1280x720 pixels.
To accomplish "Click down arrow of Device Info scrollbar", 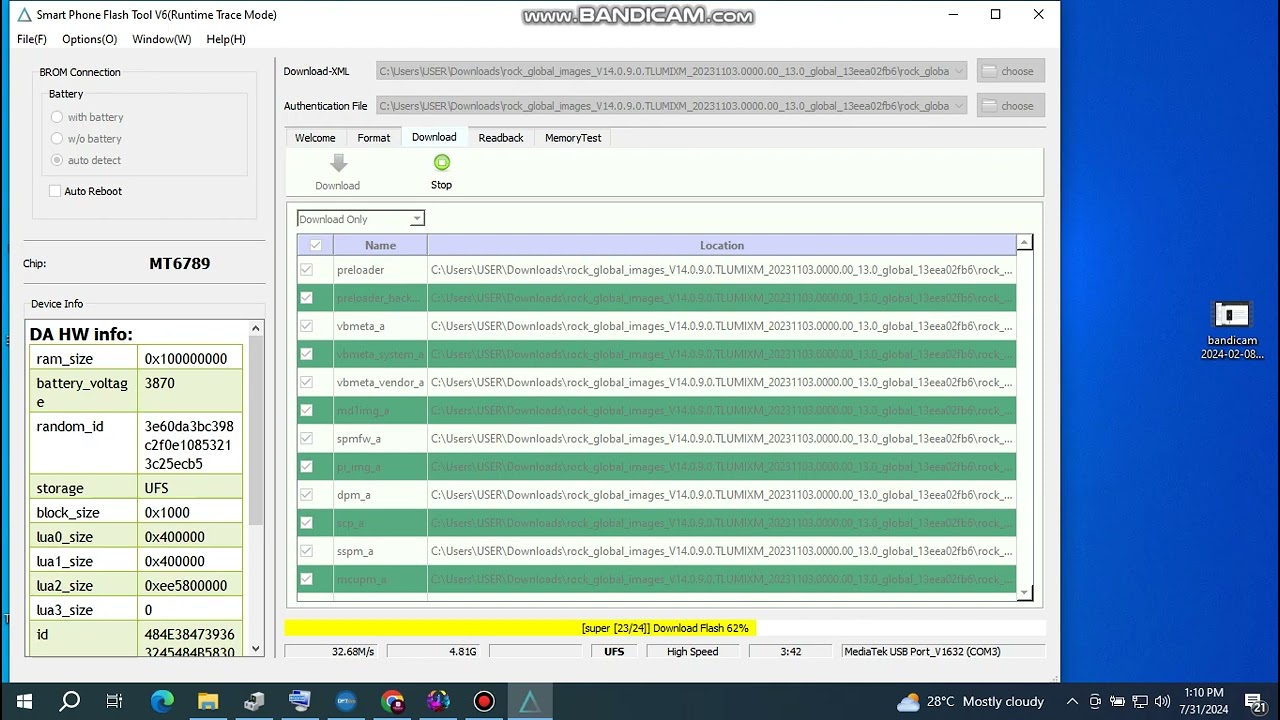I will [256, 648].
